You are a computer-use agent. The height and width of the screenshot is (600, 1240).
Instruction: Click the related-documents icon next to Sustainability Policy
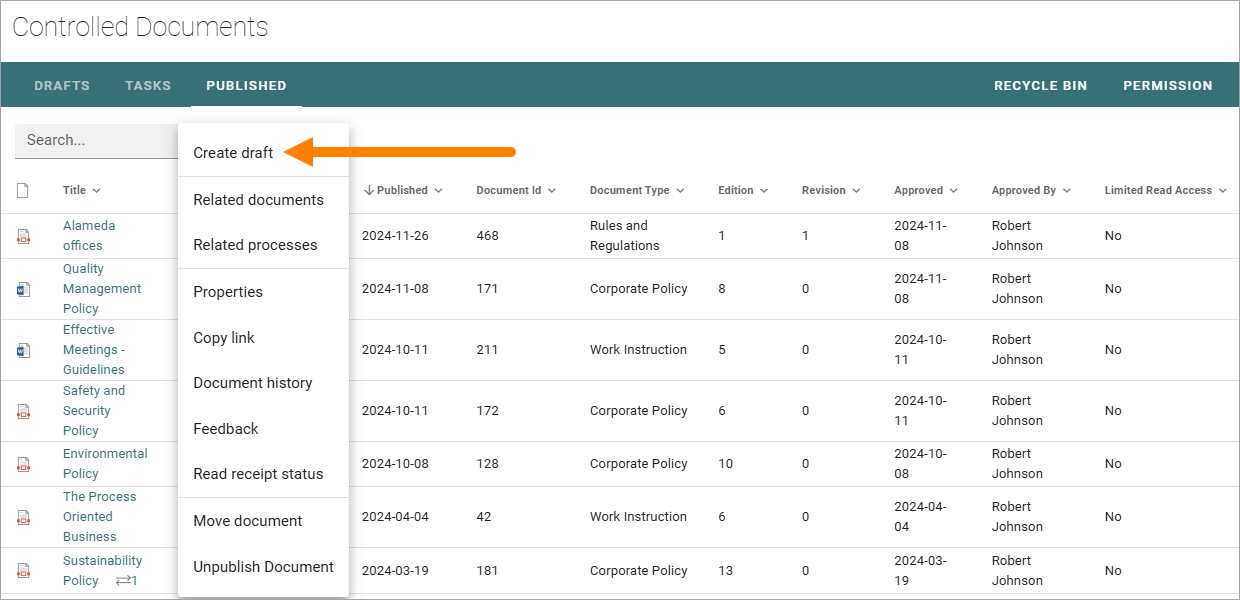(126, 581)
